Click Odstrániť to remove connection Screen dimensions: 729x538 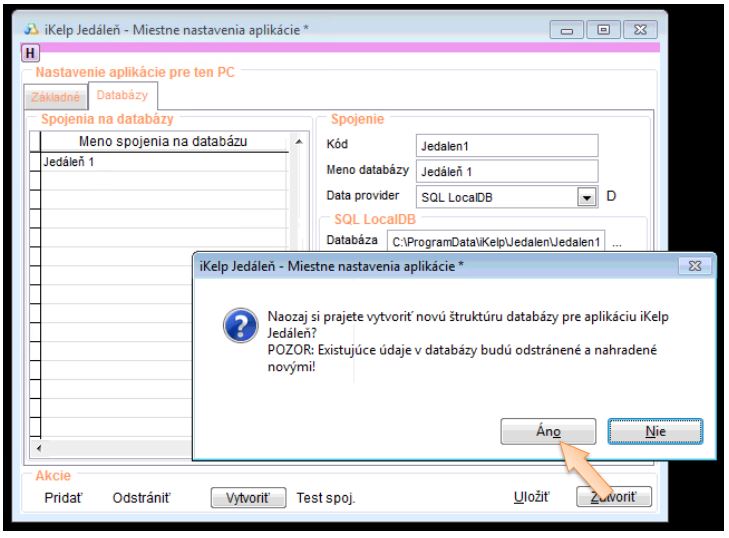(140, 497)
